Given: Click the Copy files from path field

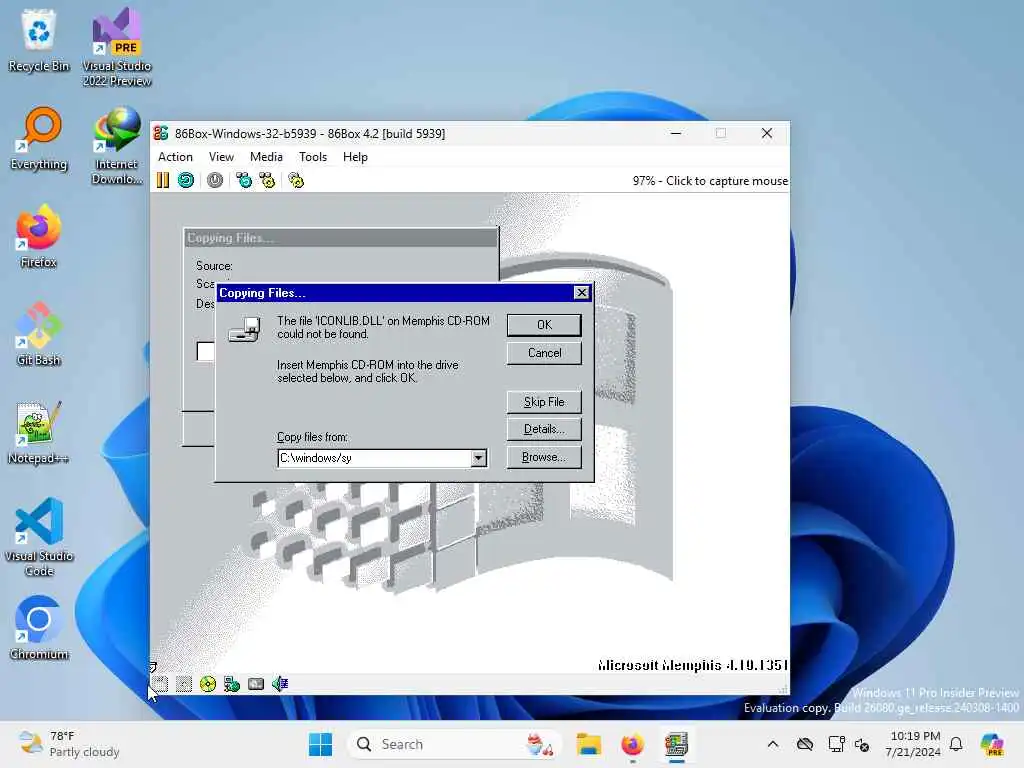Looking at the screenshot, I should click(375, 458).
